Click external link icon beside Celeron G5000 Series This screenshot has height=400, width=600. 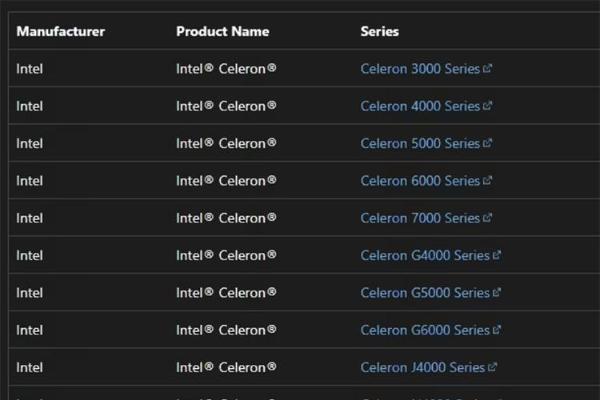point(497,293)
